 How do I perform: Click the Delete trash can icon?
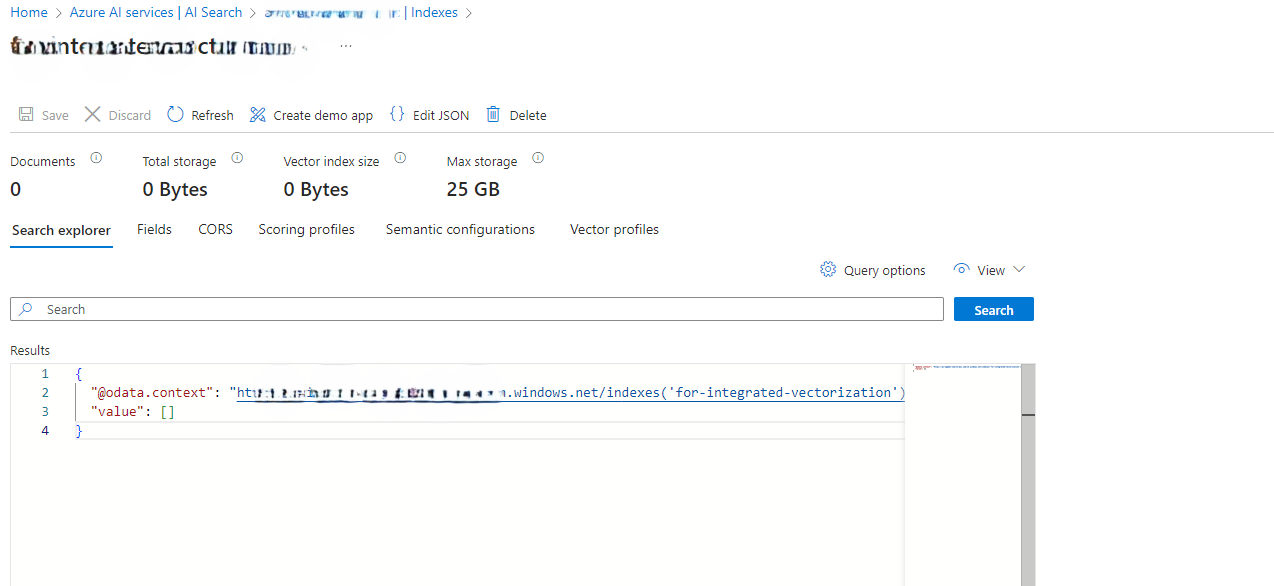[x=493, y=114]
